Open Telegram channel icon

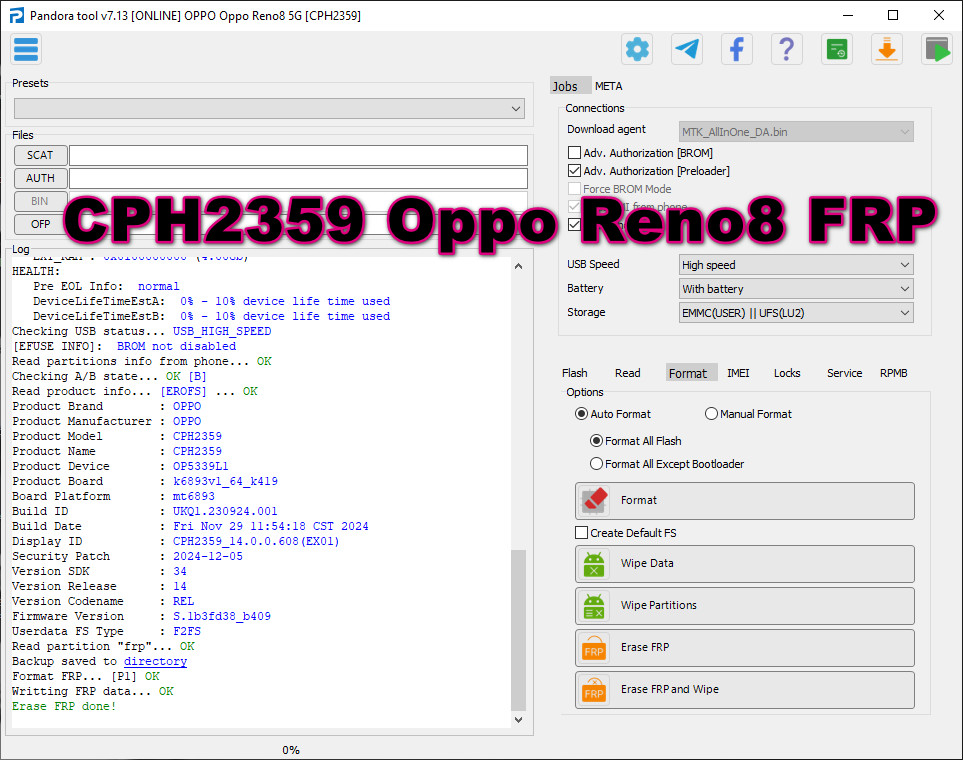(x=687, y=49)
